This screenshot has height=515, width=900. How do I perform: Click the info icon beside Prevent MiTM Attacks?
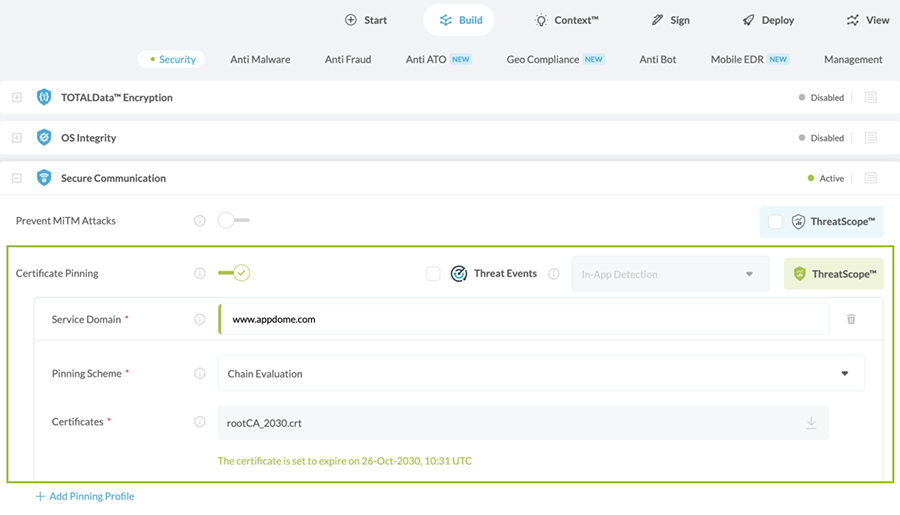tap(199, 221)
